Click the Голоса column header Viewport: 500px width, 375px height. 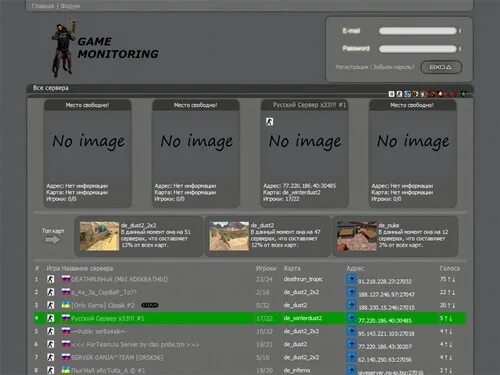[x=450, y=268]
